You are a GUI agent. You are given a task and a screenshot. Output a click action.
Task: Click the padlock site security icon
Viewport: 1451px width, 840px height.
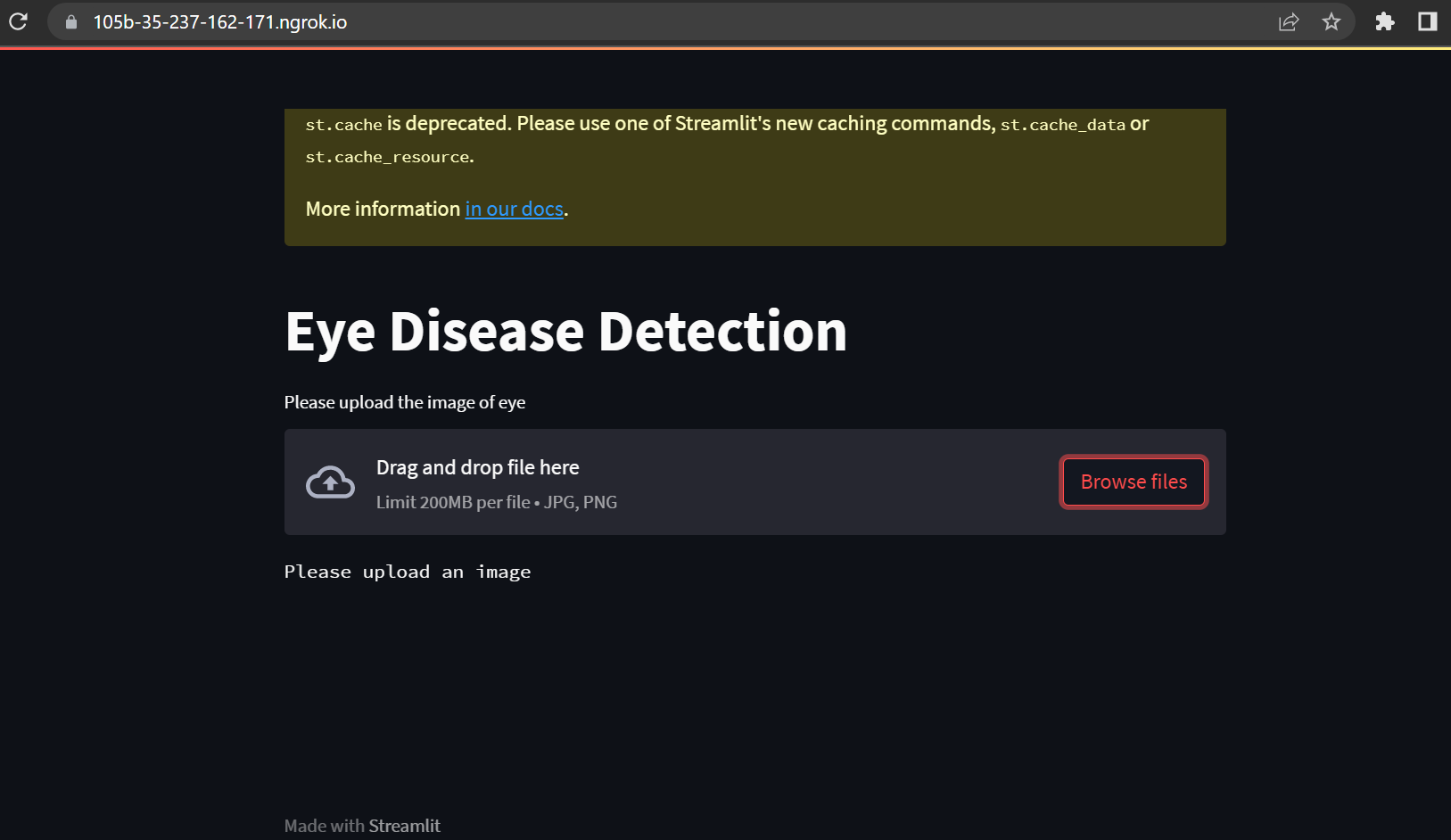[70, 21]
